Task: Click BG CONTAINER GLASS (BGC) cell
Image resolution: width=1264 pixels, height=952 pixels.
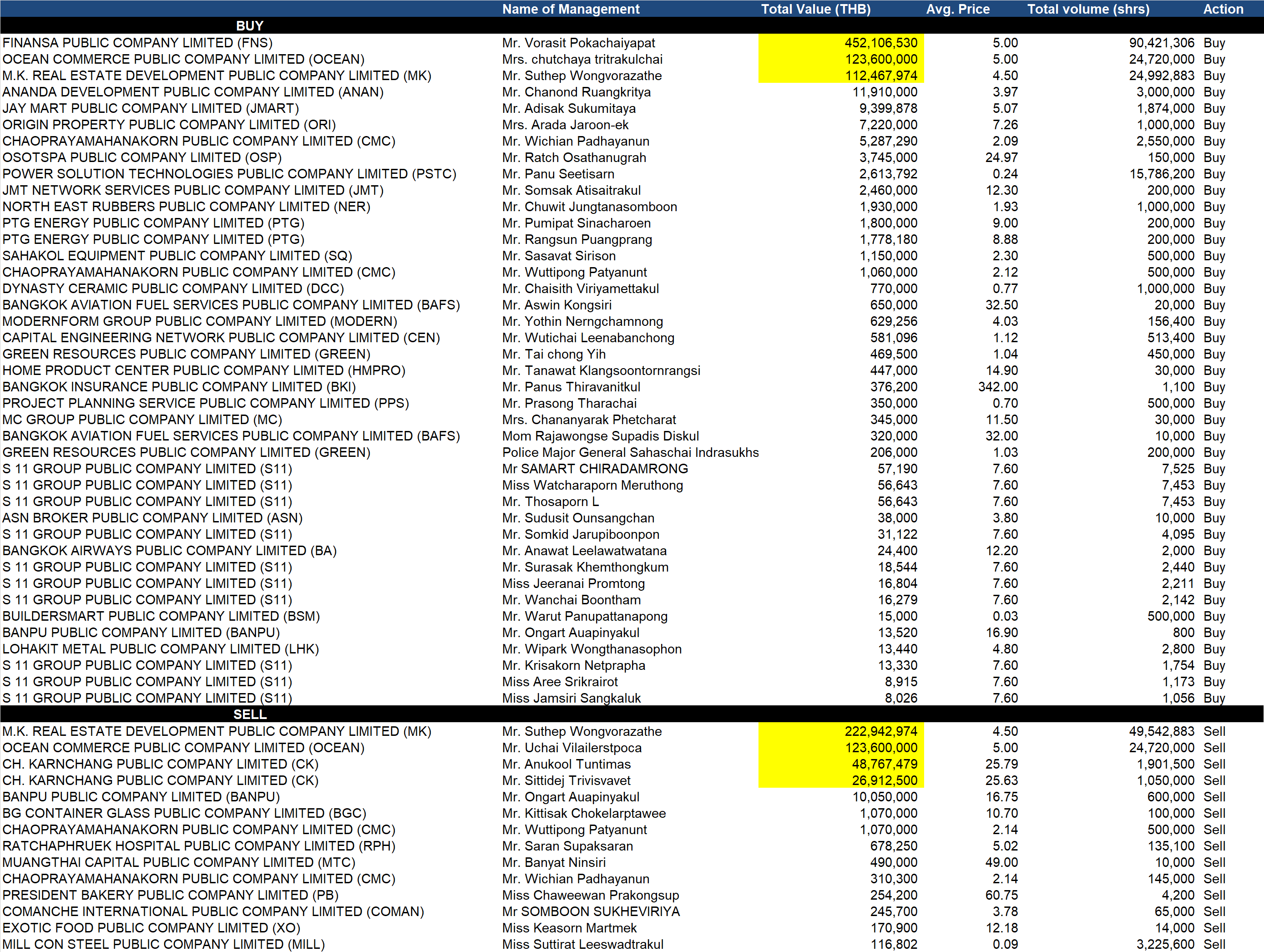Action: [184, 813]
